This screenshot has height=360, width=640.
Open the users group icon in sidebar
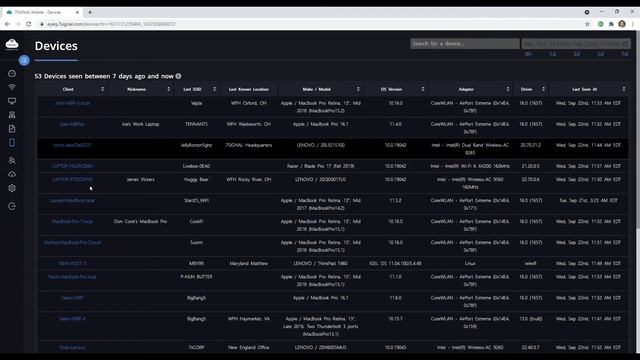pyautogui.click(x=12, y=160)
